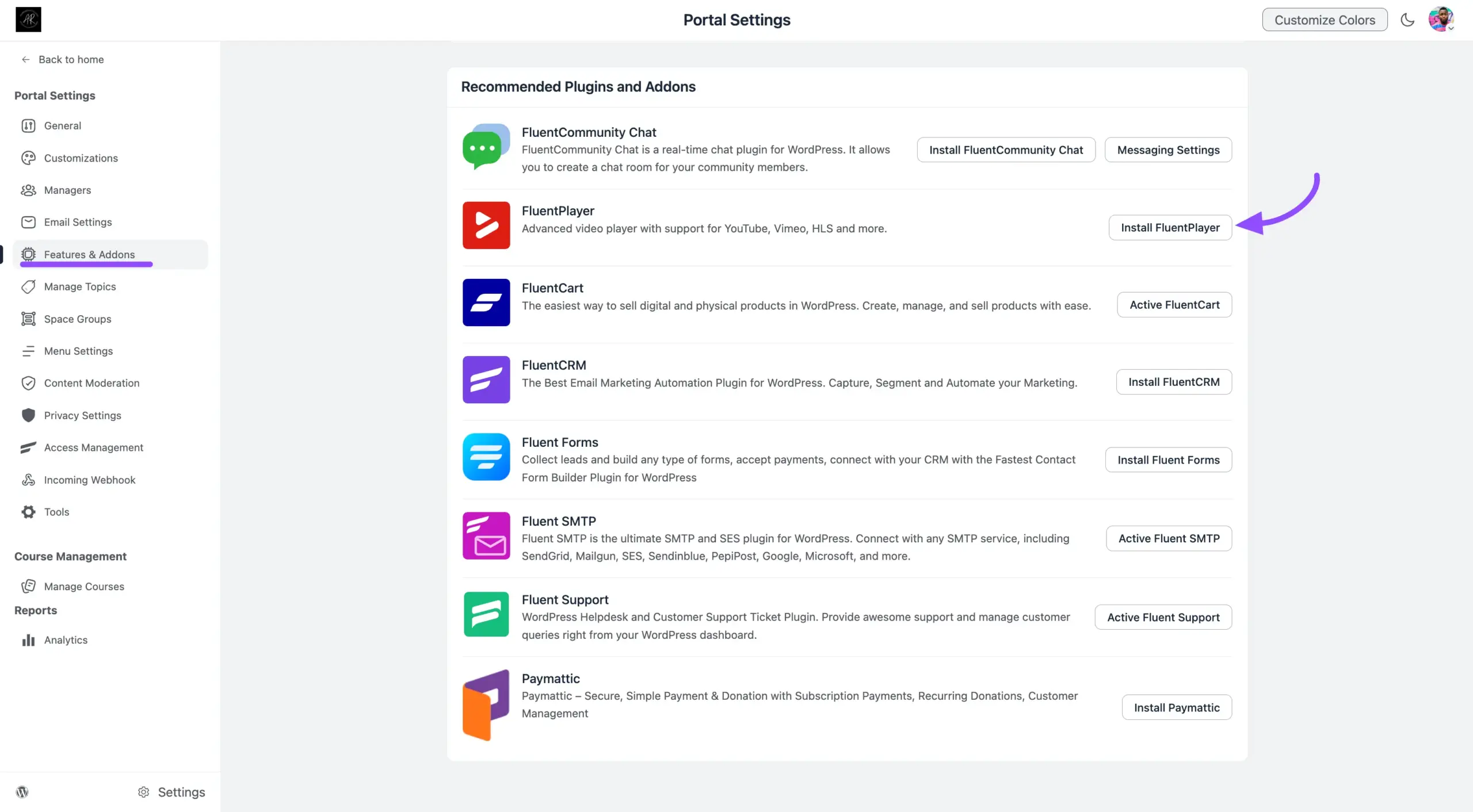The height and width of the screenshot is (812, 1473).
Task: Open Messaging Settings
Action: (x=1168, y=150)
